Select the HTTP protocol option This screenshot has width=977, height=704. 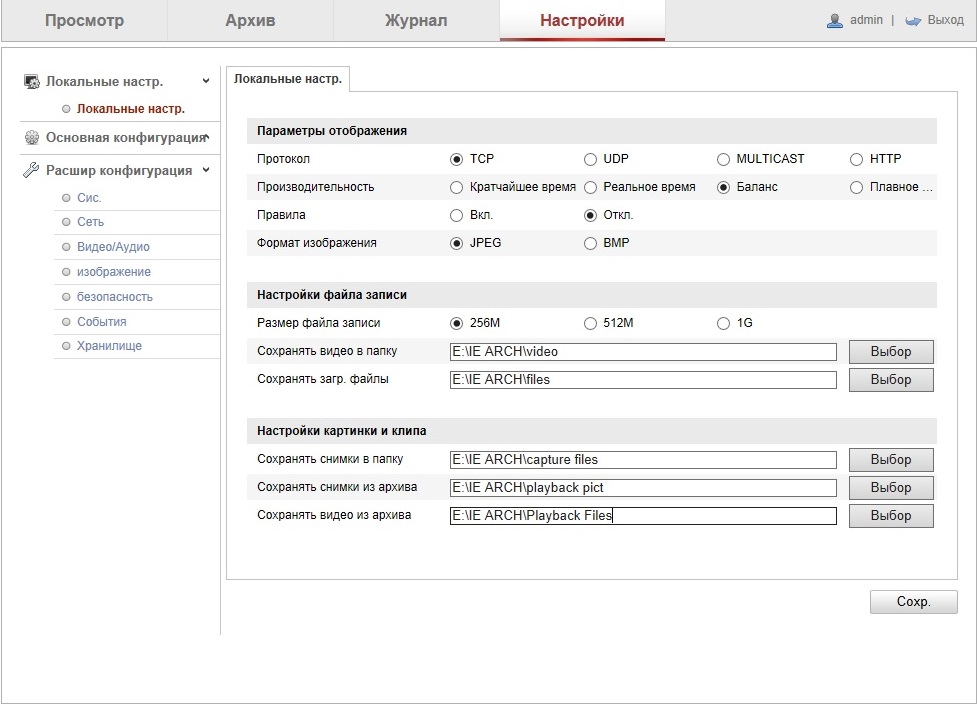[x=856, y=159]
